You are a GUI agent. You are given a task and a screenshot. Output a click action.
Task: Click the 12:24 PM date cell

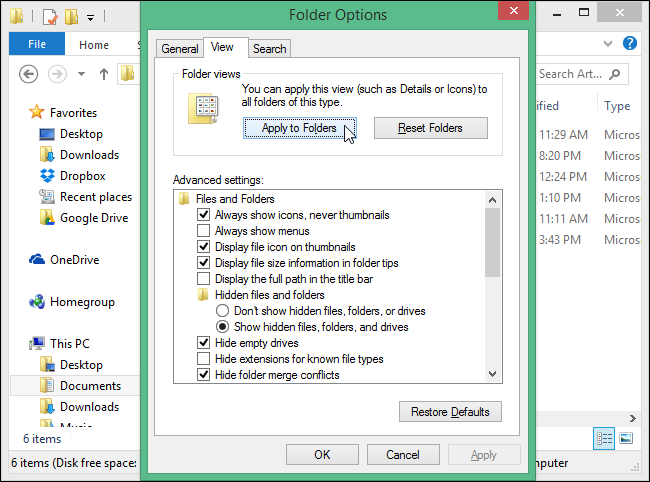(563, 177)
